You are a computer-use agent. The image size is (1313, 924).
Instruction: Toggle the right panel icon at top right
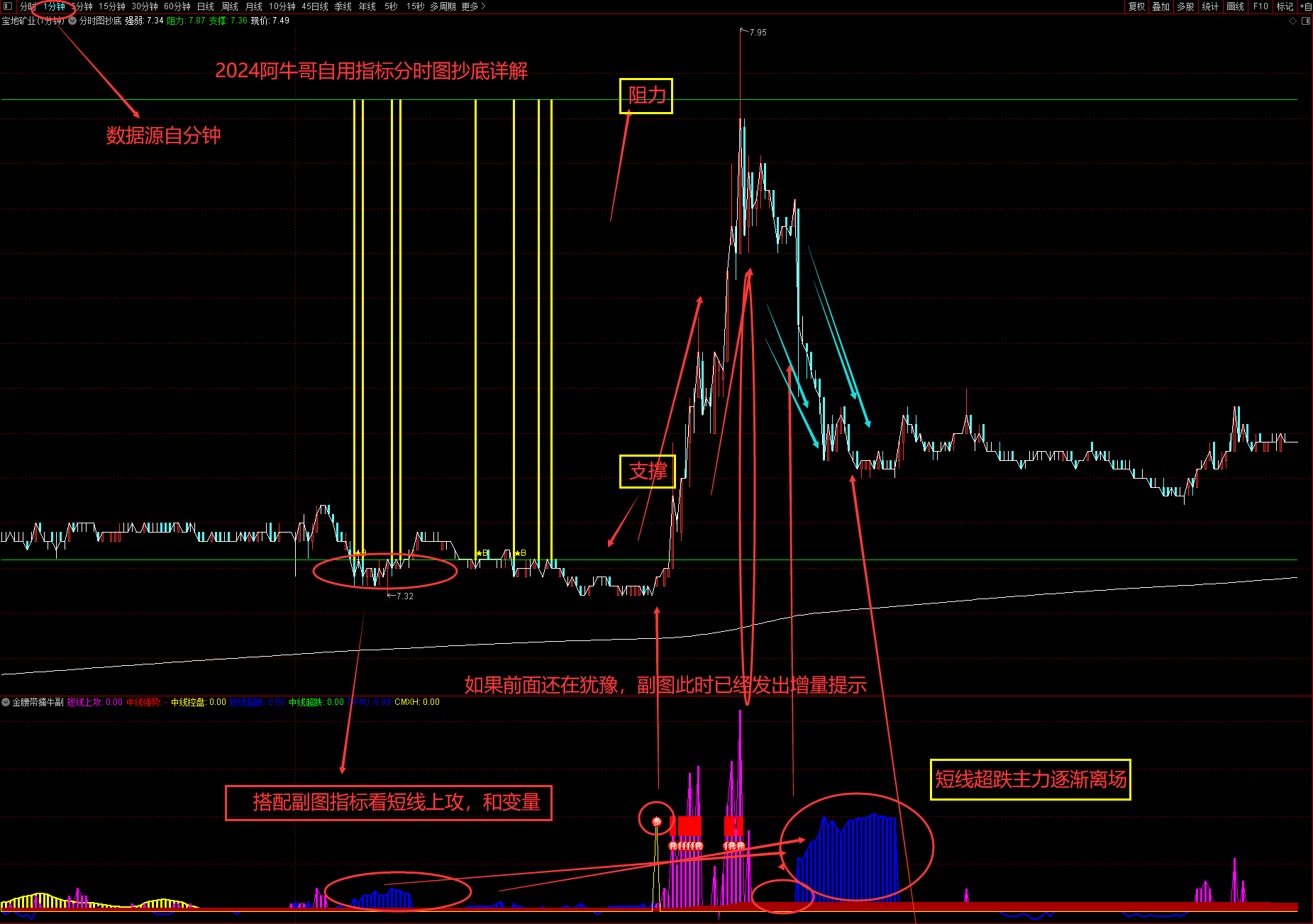click(1306, 21)
